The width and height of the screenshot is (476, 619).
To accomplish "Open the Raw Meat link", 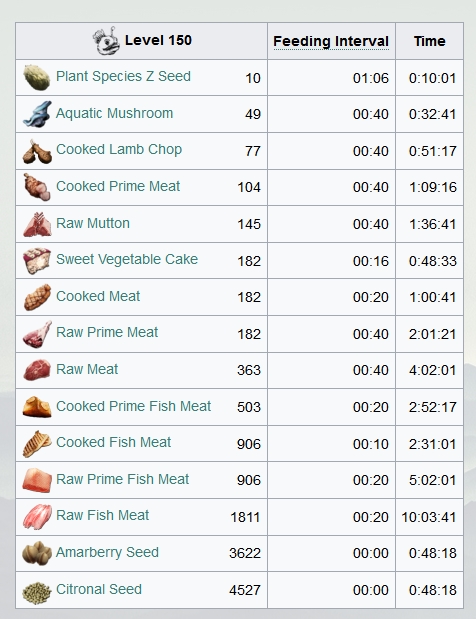I will pos(87,370).
